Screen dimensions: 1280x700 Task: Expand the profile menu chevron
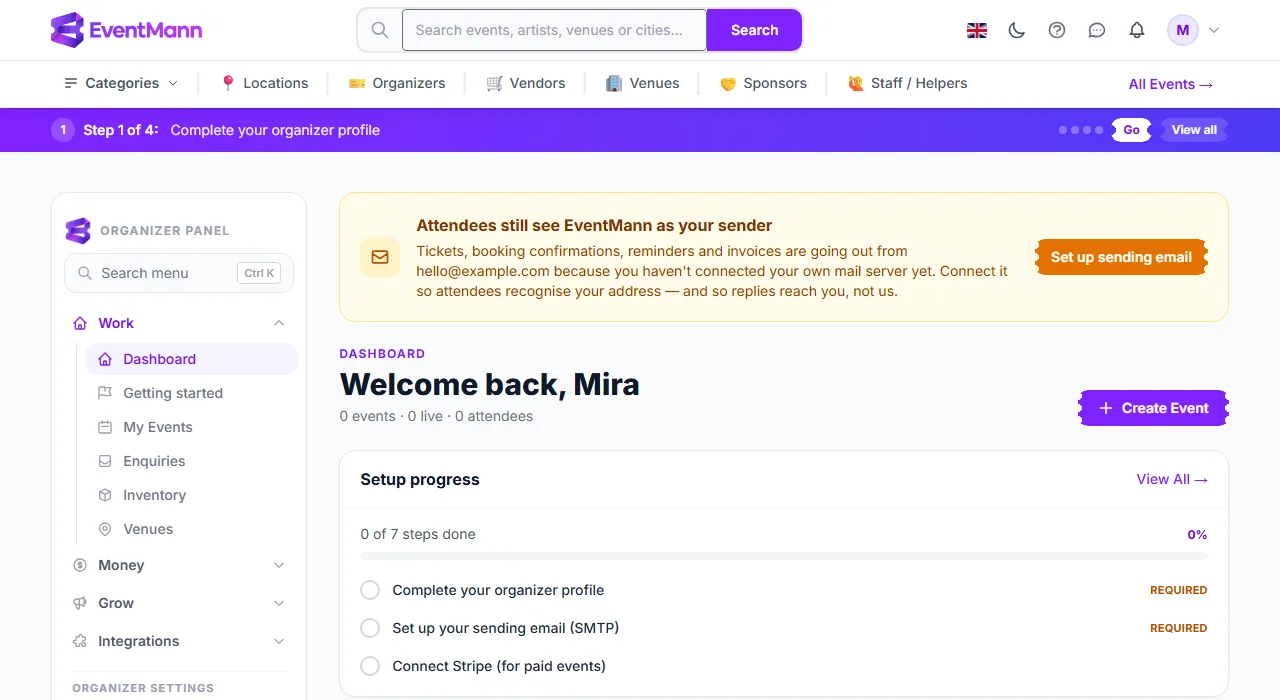(1214, 30)
